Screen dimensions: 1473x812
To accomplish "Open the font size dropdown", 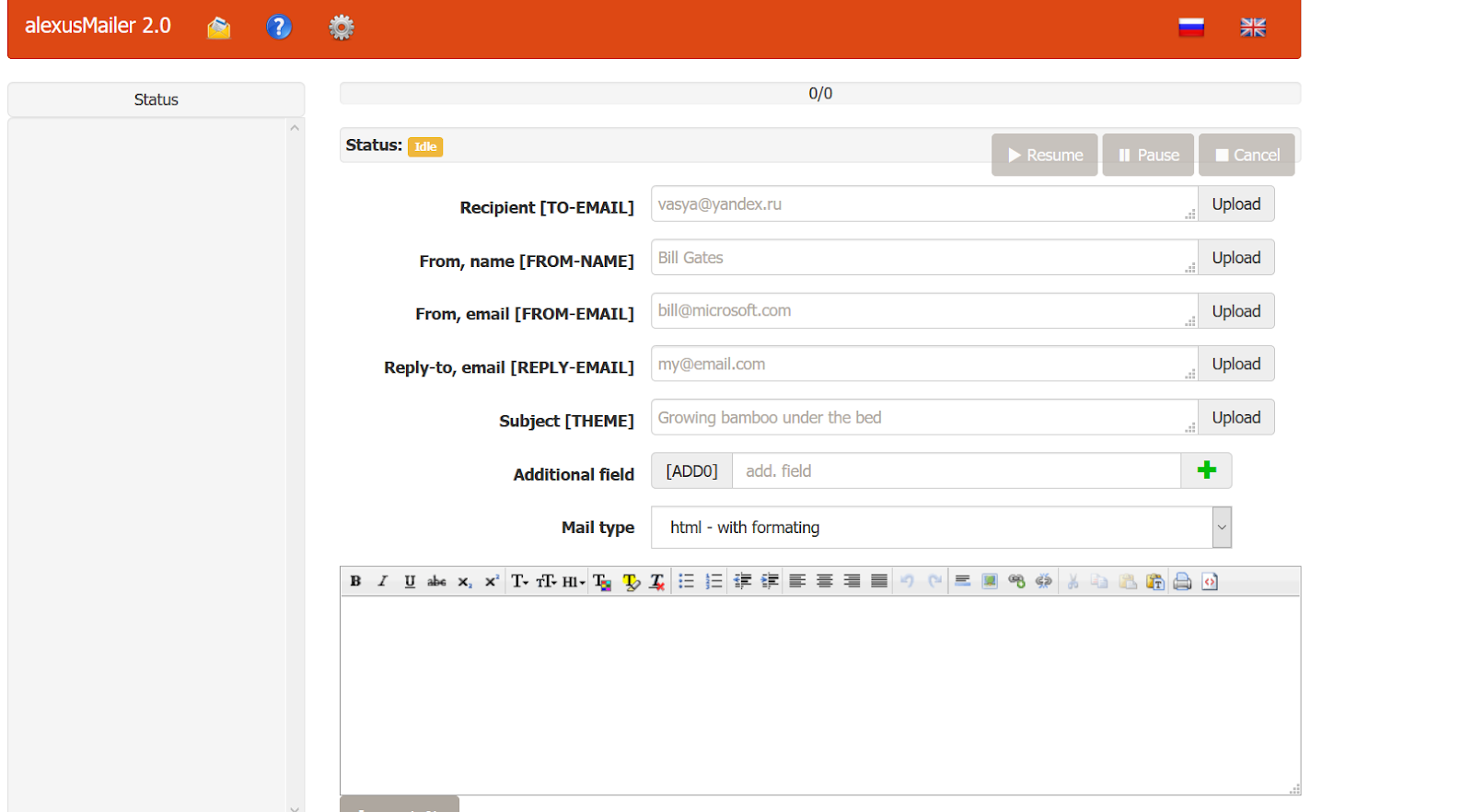I will [x=546, y=581].
